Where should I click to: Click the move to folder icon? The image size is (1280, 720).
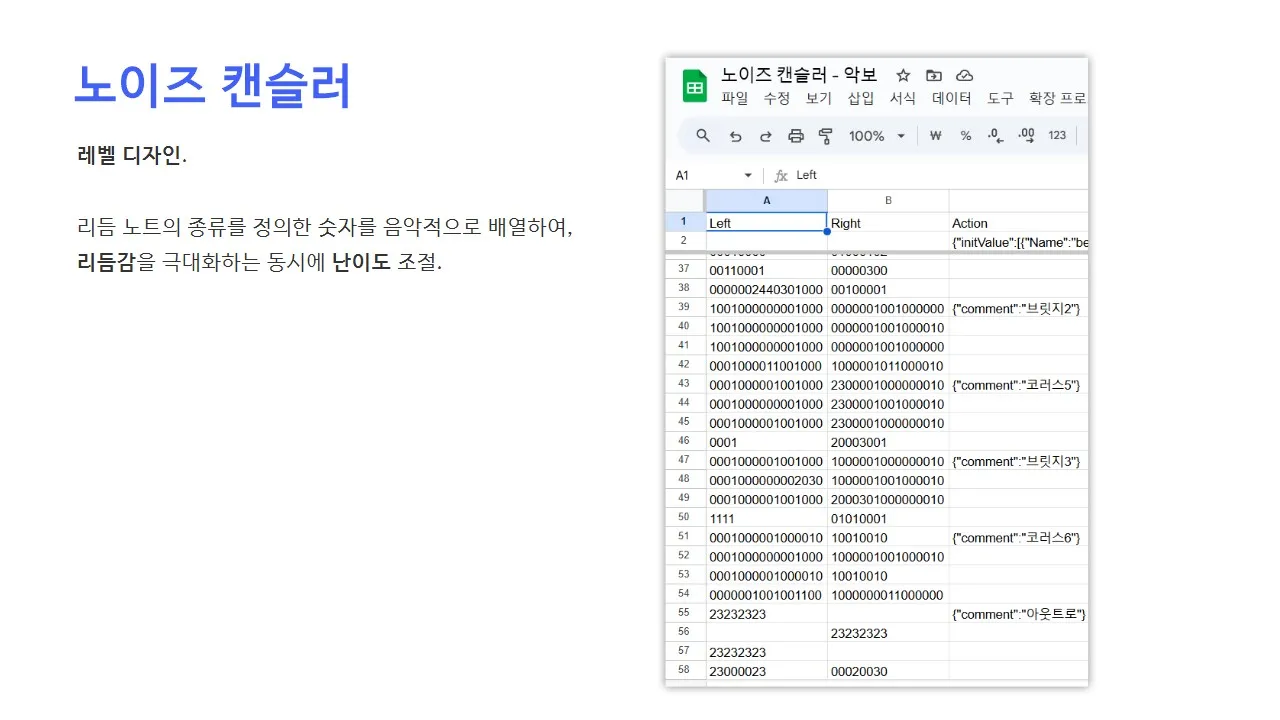pos(934,75)
